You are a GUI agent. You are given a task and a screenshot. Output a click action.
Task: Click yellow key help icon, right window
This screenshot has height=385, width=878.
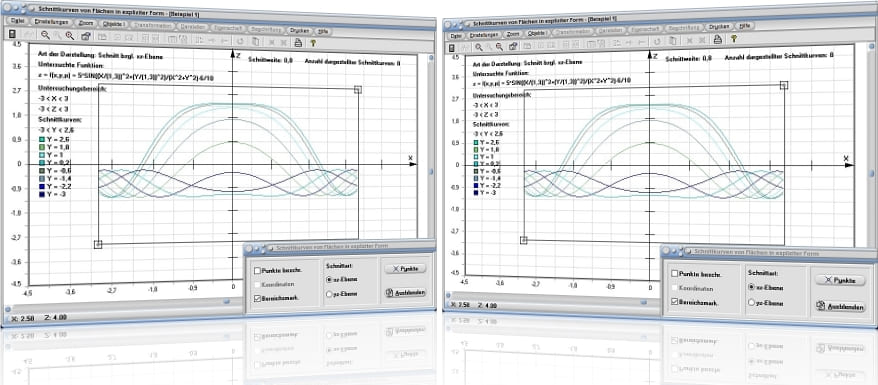[733, 39]
